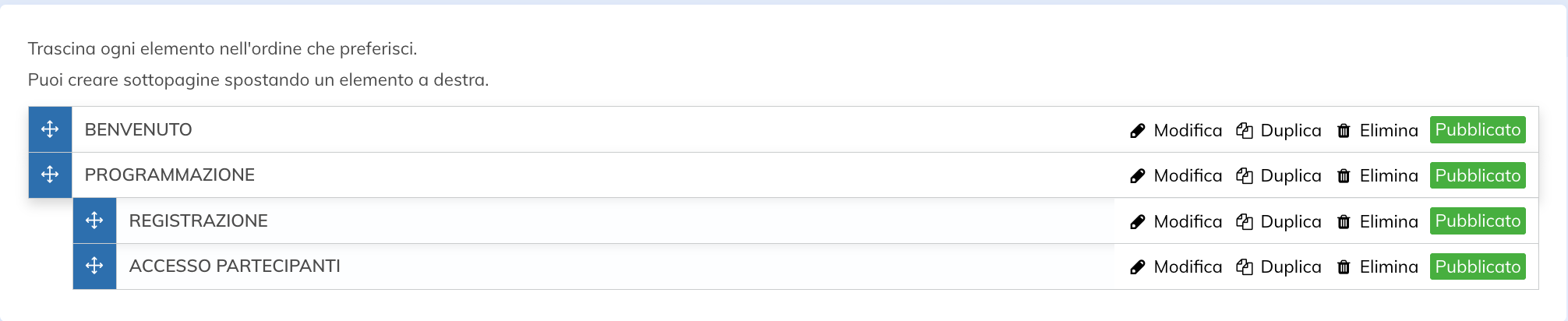1568x321 pixels.
Task: Toggle Pubblicato badge for PROGRAMMAZIONE
Action: coord(1478,175)
